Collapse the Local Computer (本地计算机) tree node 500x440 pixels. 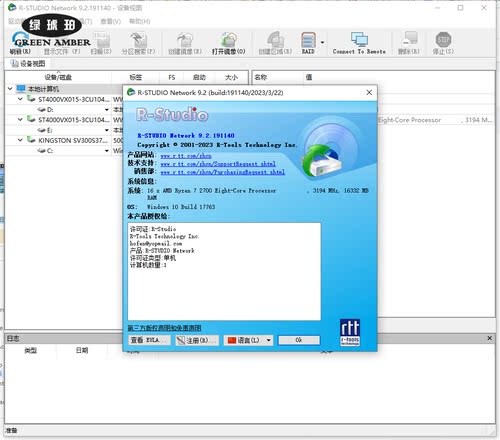(x=10, y=89)
